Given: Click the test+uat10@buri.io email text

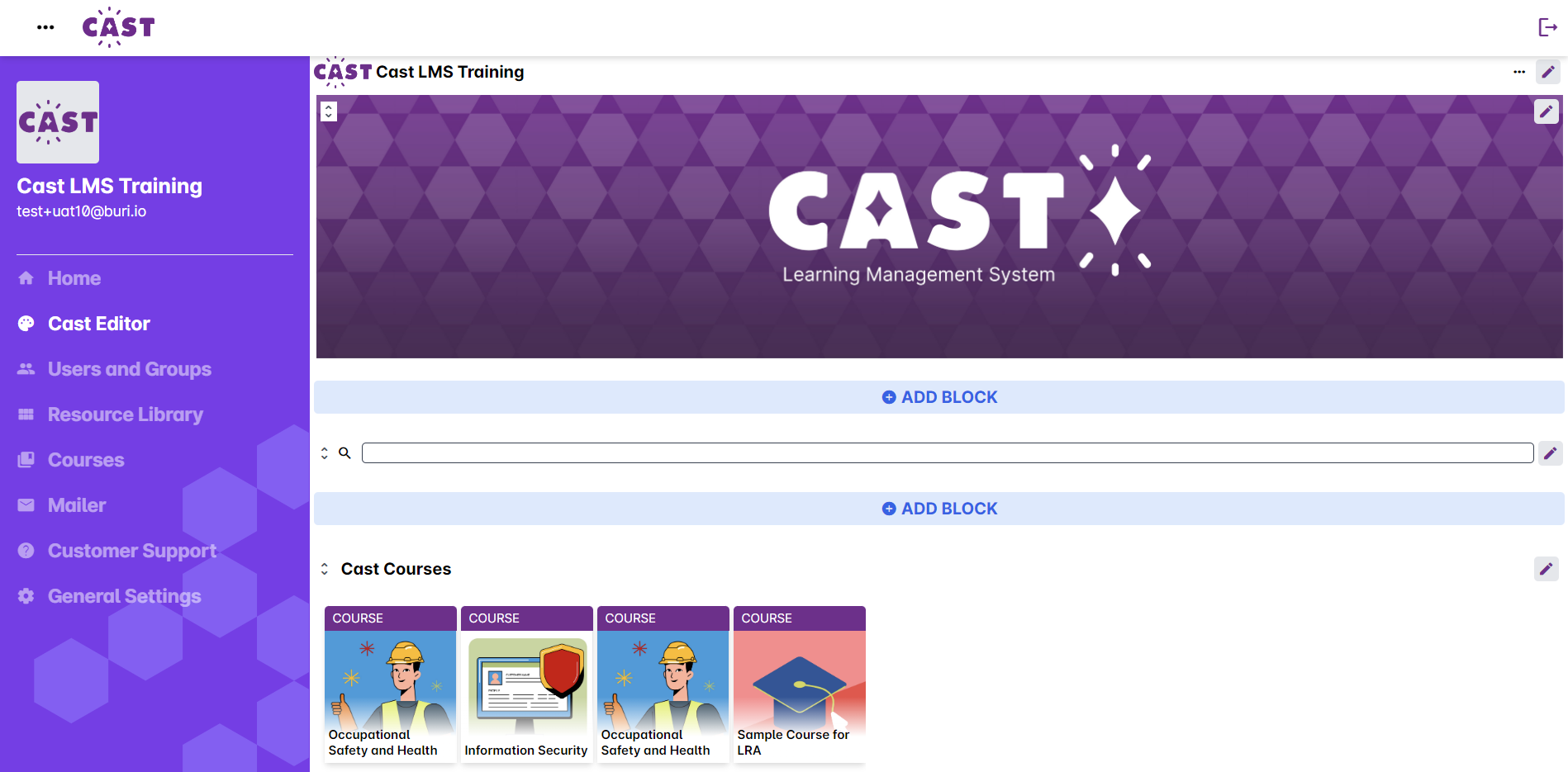Looking at the screenshot, I should tap(82, 211).
